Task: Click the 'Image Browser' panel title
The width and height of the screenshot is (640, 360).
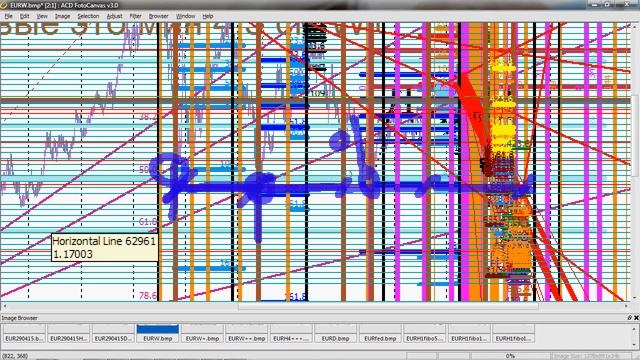Action: tap(19, 318)
